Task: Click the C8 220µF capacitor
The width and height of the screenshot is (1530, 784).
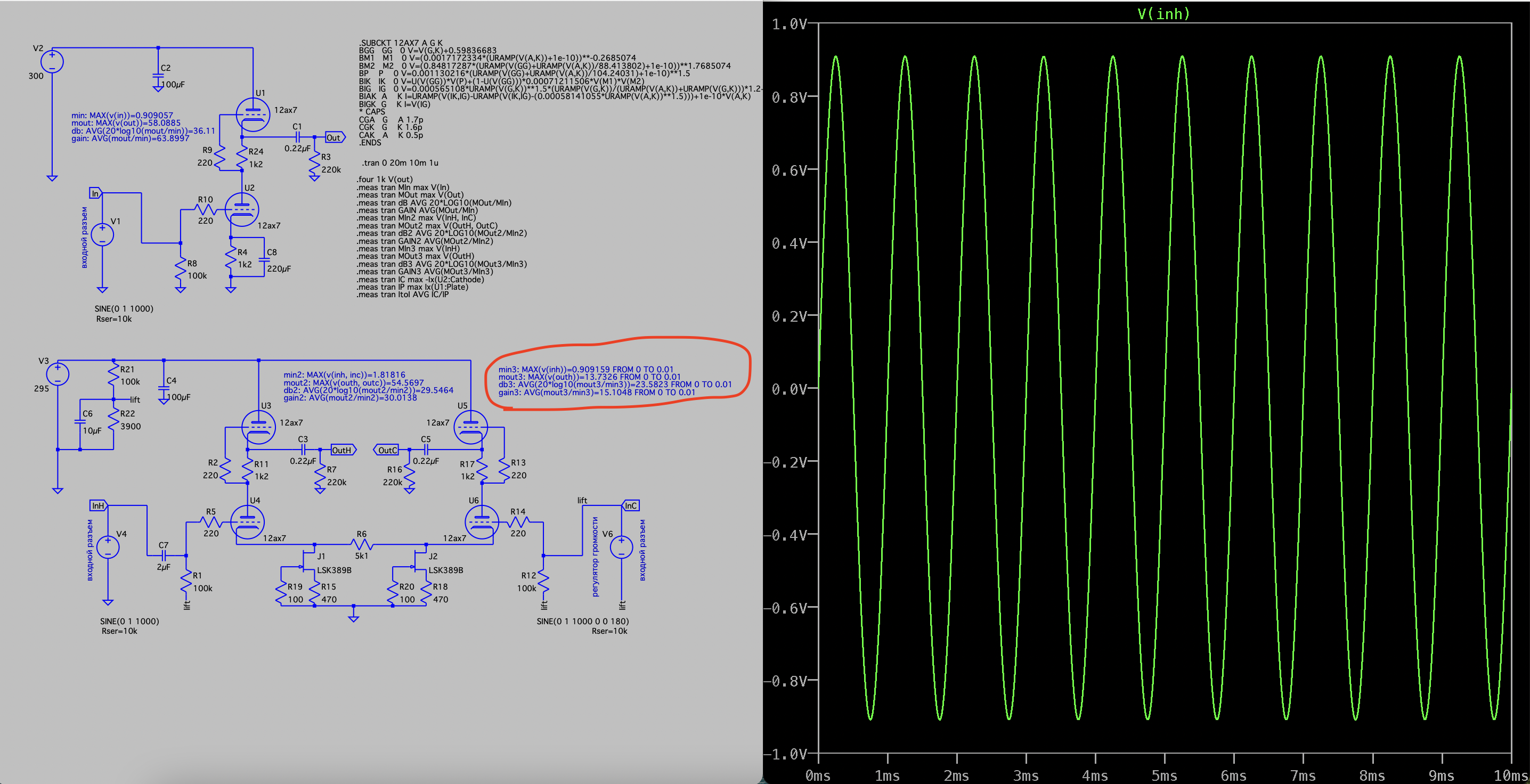Action: tap(264, 259)
